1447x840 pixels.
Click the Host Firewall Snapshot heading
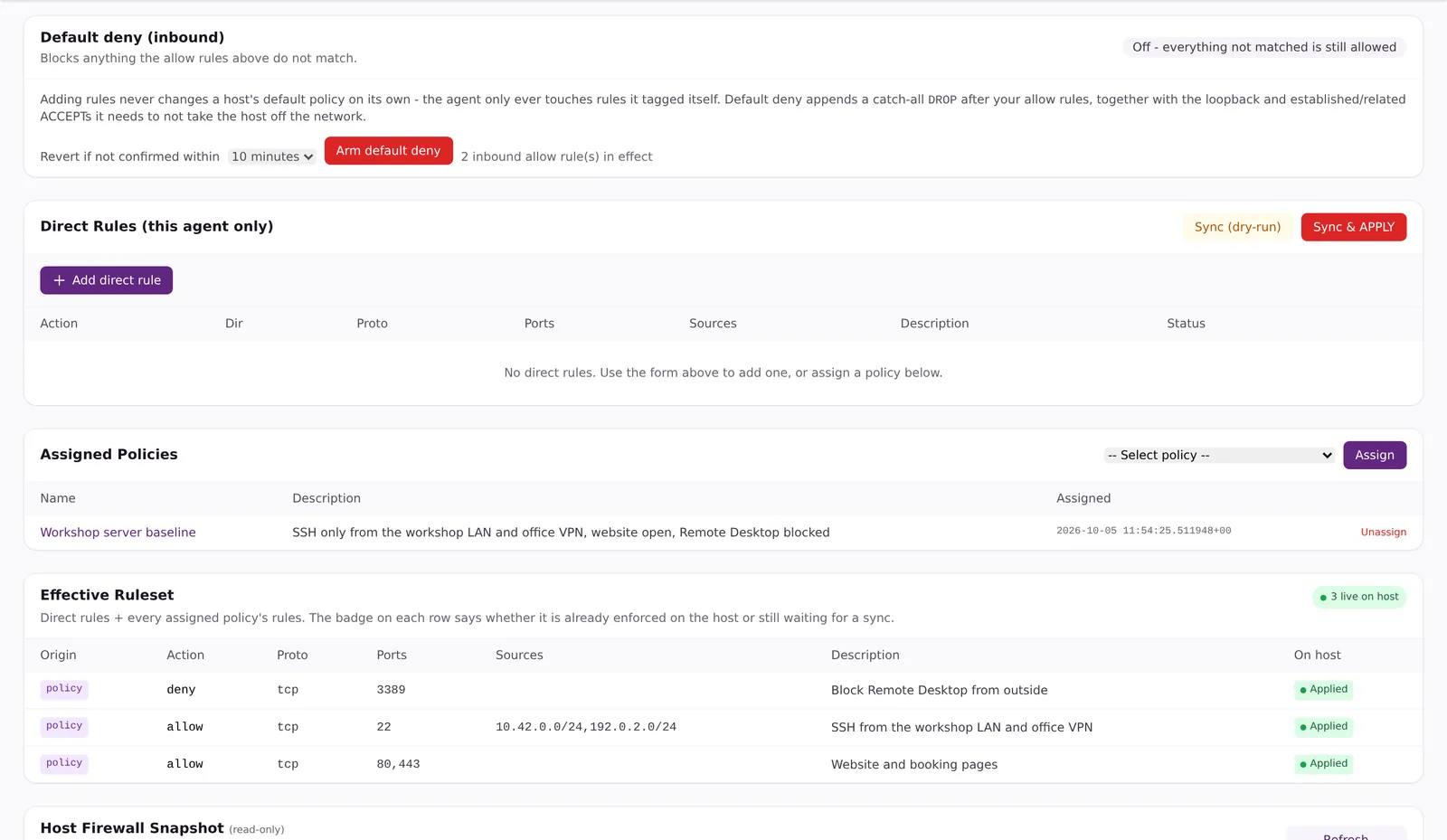[x=132, y=828]
